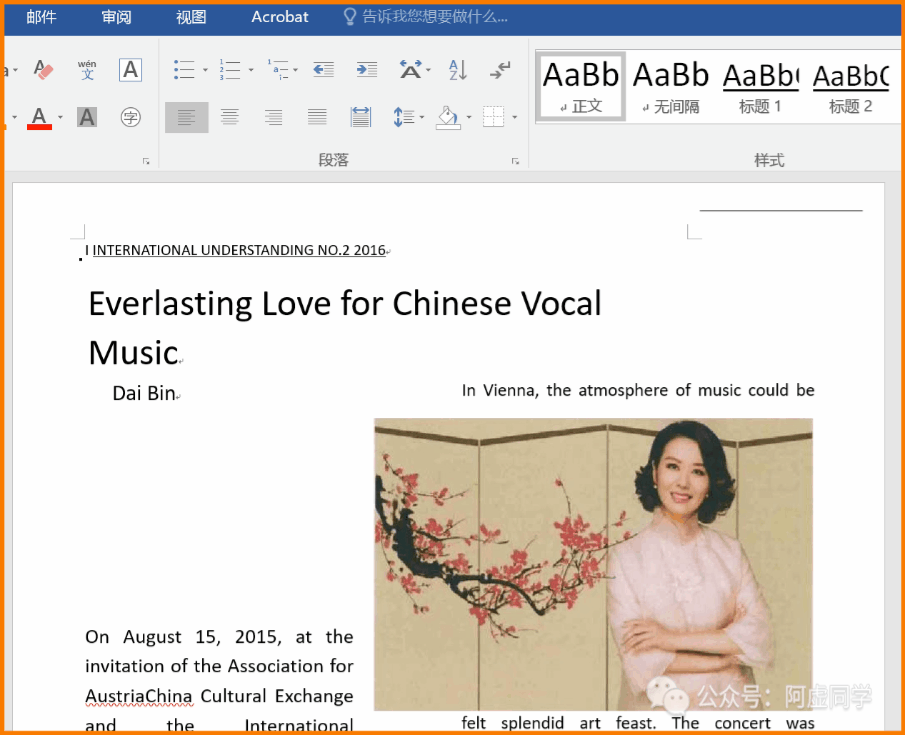
Task: Click the Distributed alignment icon
Action: [x=361, y=117]
